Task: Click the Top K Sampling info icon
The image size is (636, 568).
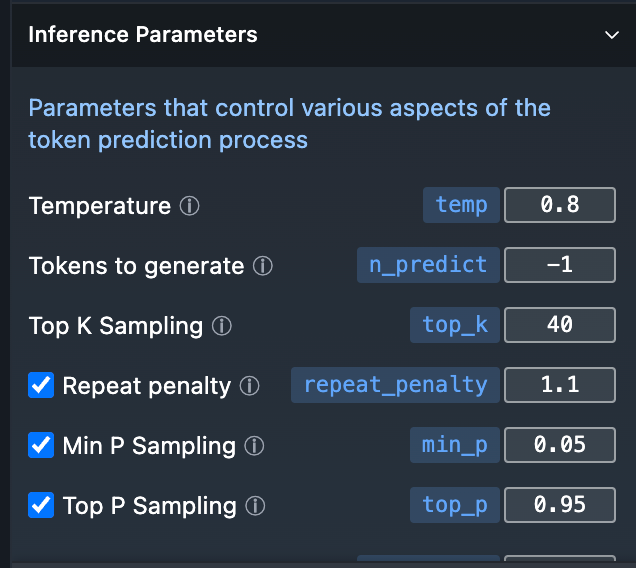Action: pos(223,326)
